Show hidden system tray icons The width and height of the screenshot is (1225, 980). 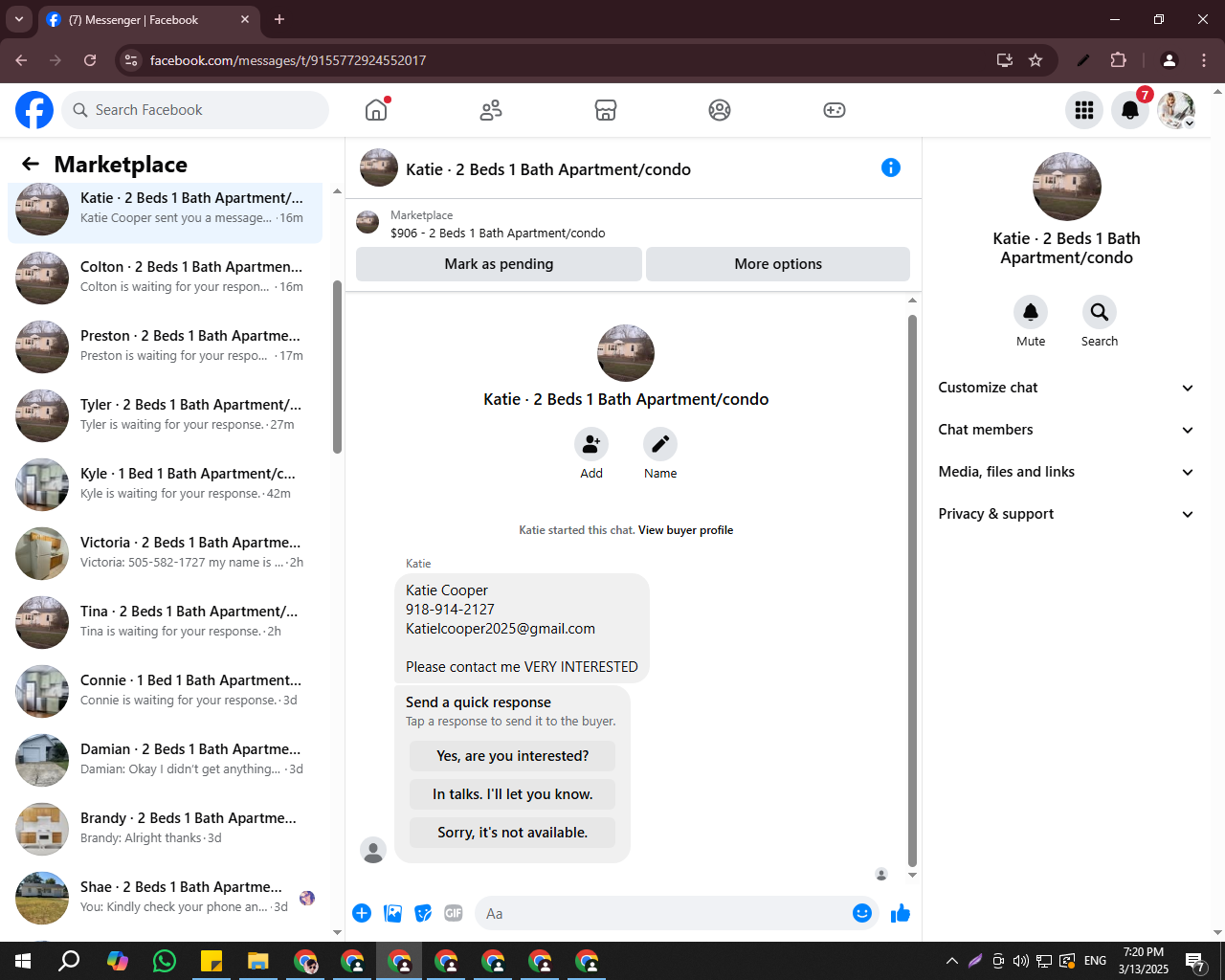click(x=952, y=961)
